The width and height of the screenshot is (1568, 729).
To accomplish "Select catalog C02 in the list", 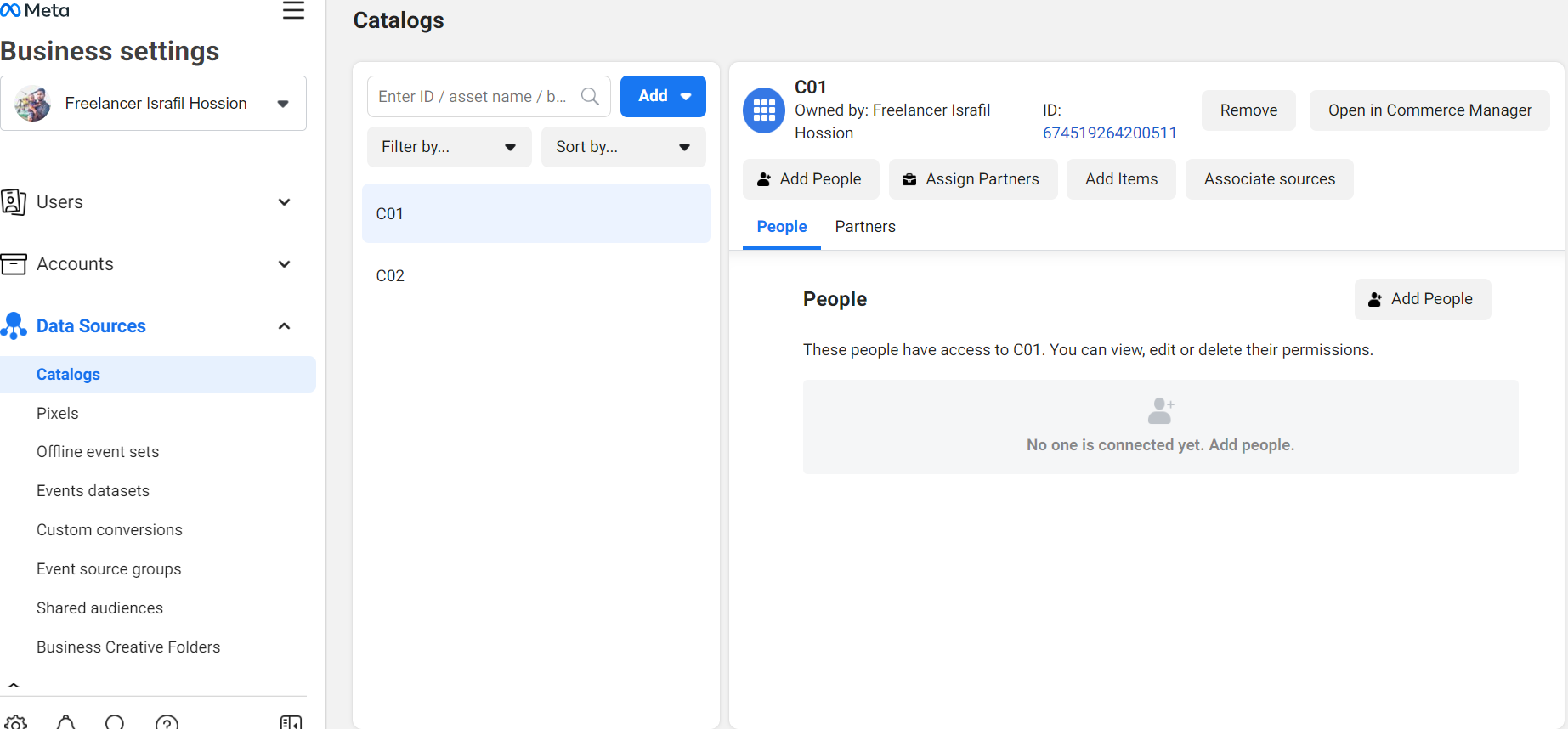I will 536,275.
